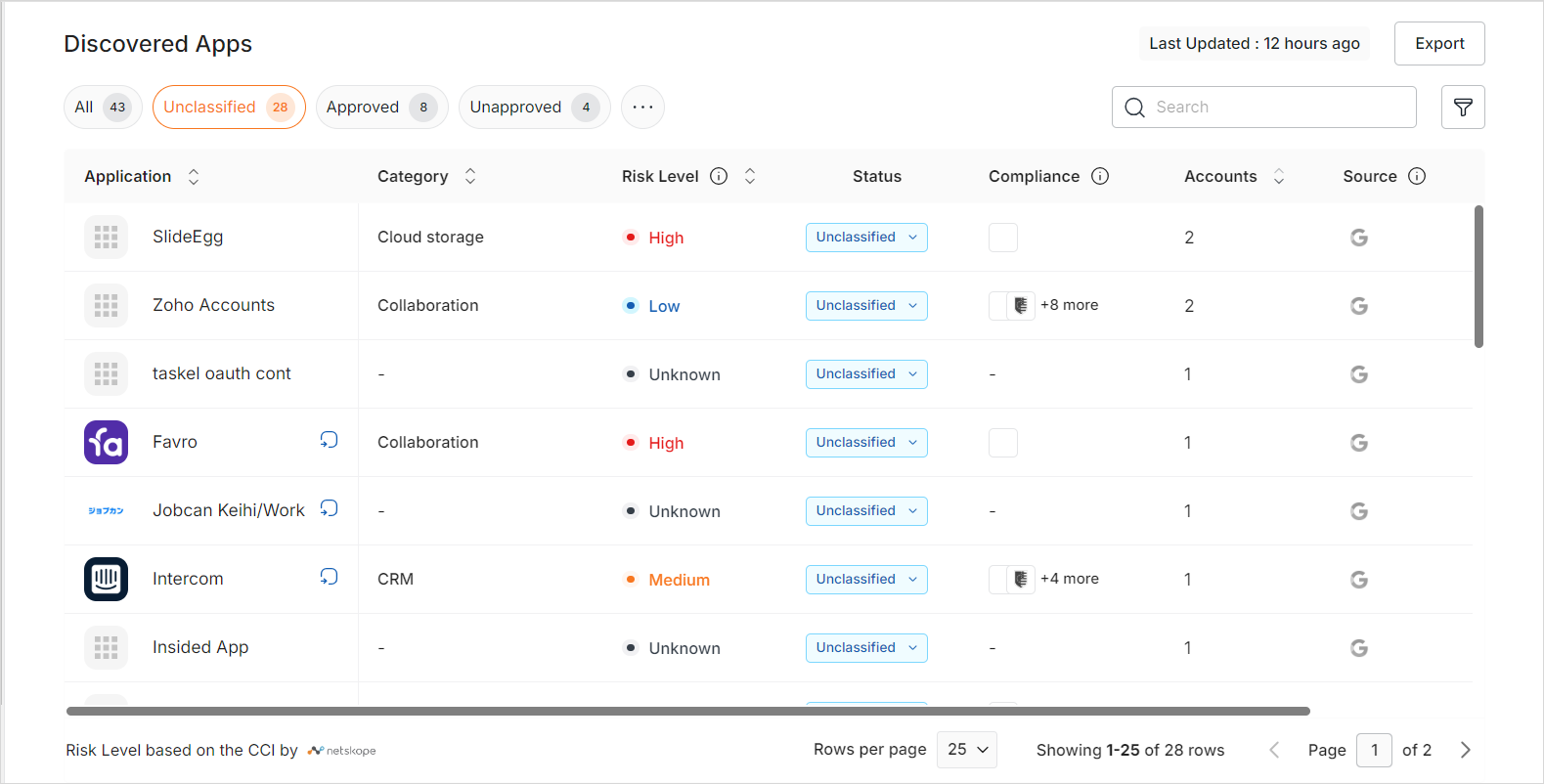Click the Jobcan Keihi/Work logo
The height and width of the screenshot is (784, 1544).
click(106, 510)
